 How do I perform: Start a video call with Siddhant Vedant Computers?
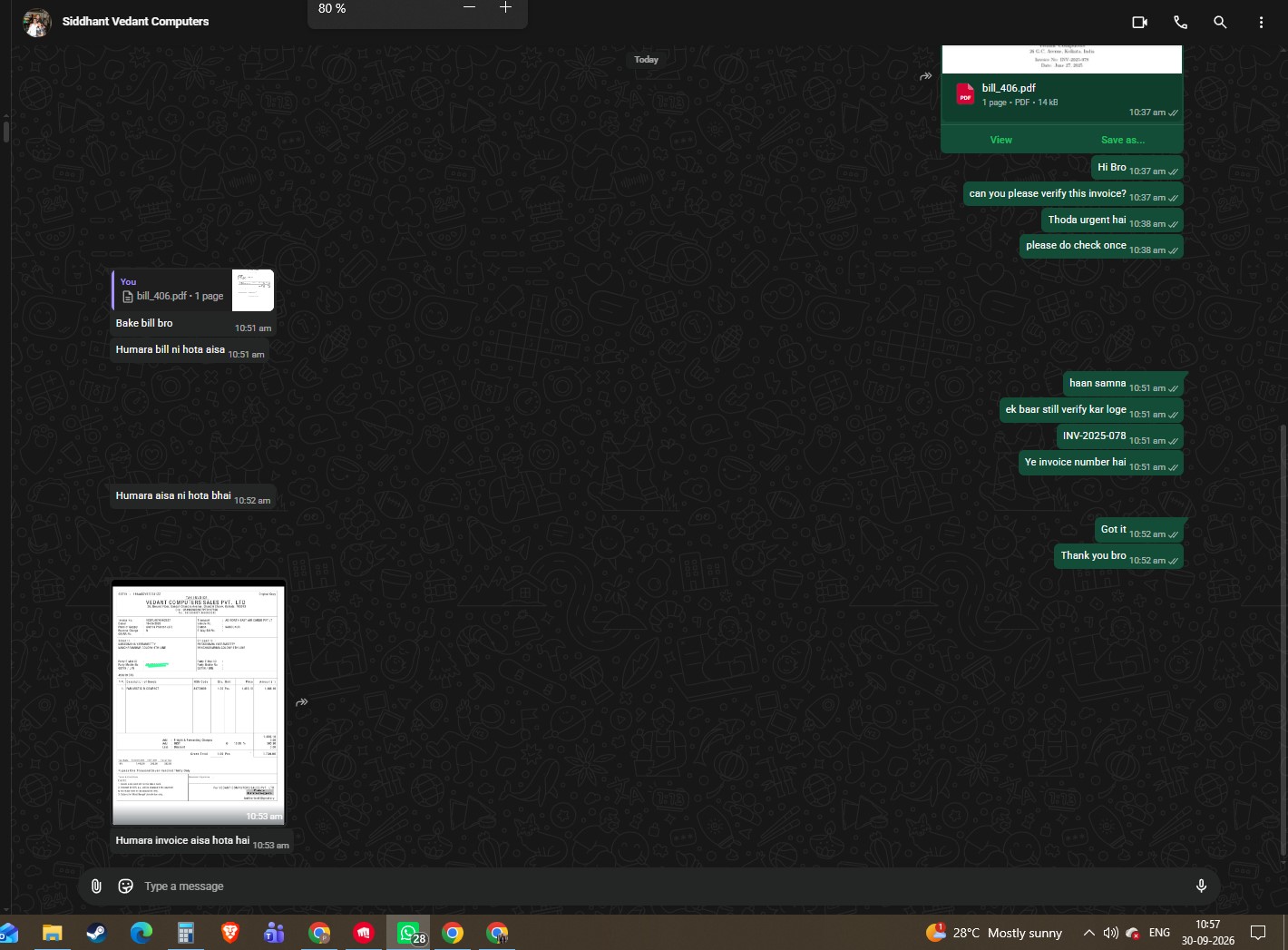(x=1140, y=22)
